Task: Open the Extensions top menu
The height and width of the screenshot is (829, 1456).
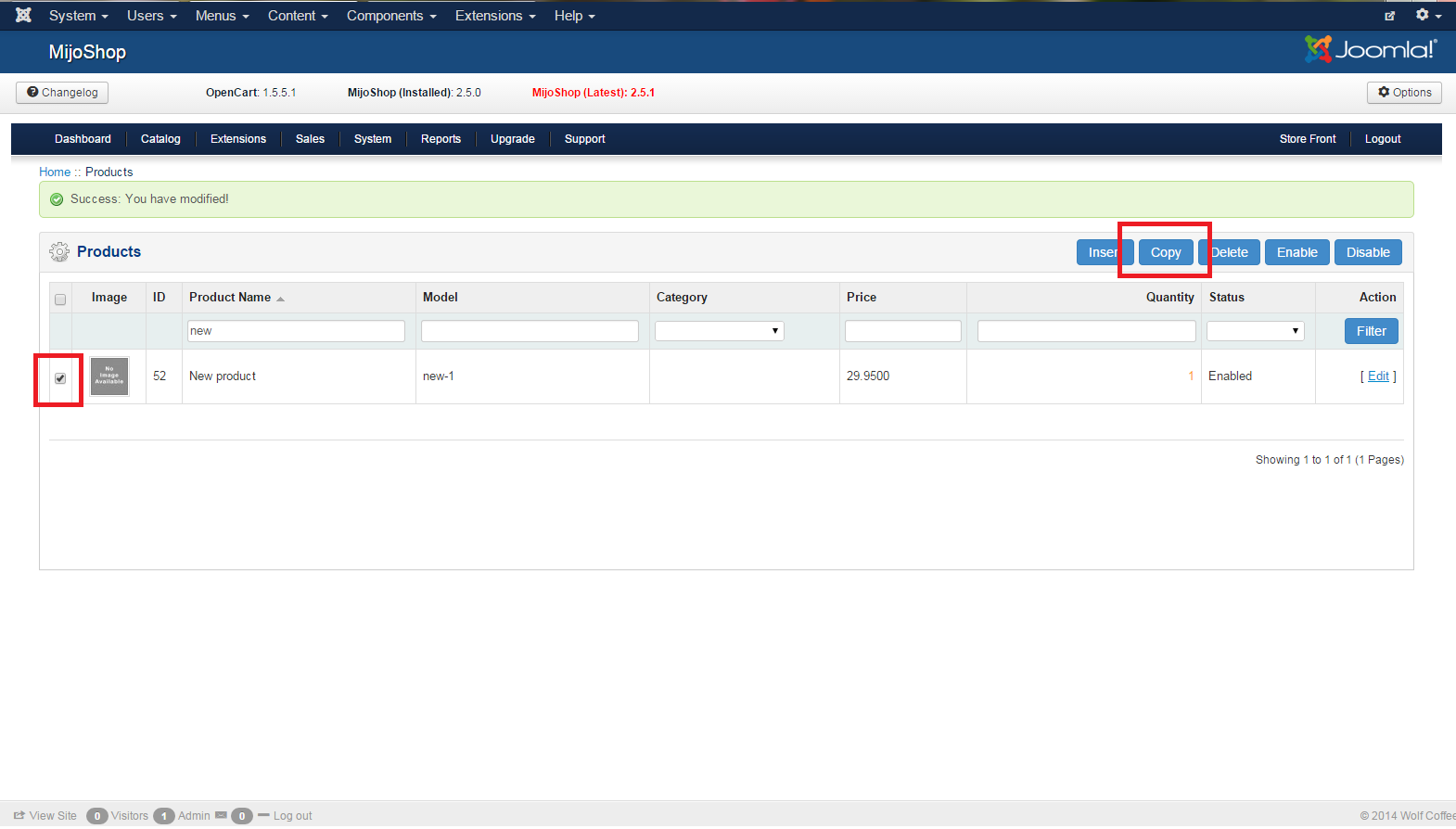Action: [x=495, y=16]
